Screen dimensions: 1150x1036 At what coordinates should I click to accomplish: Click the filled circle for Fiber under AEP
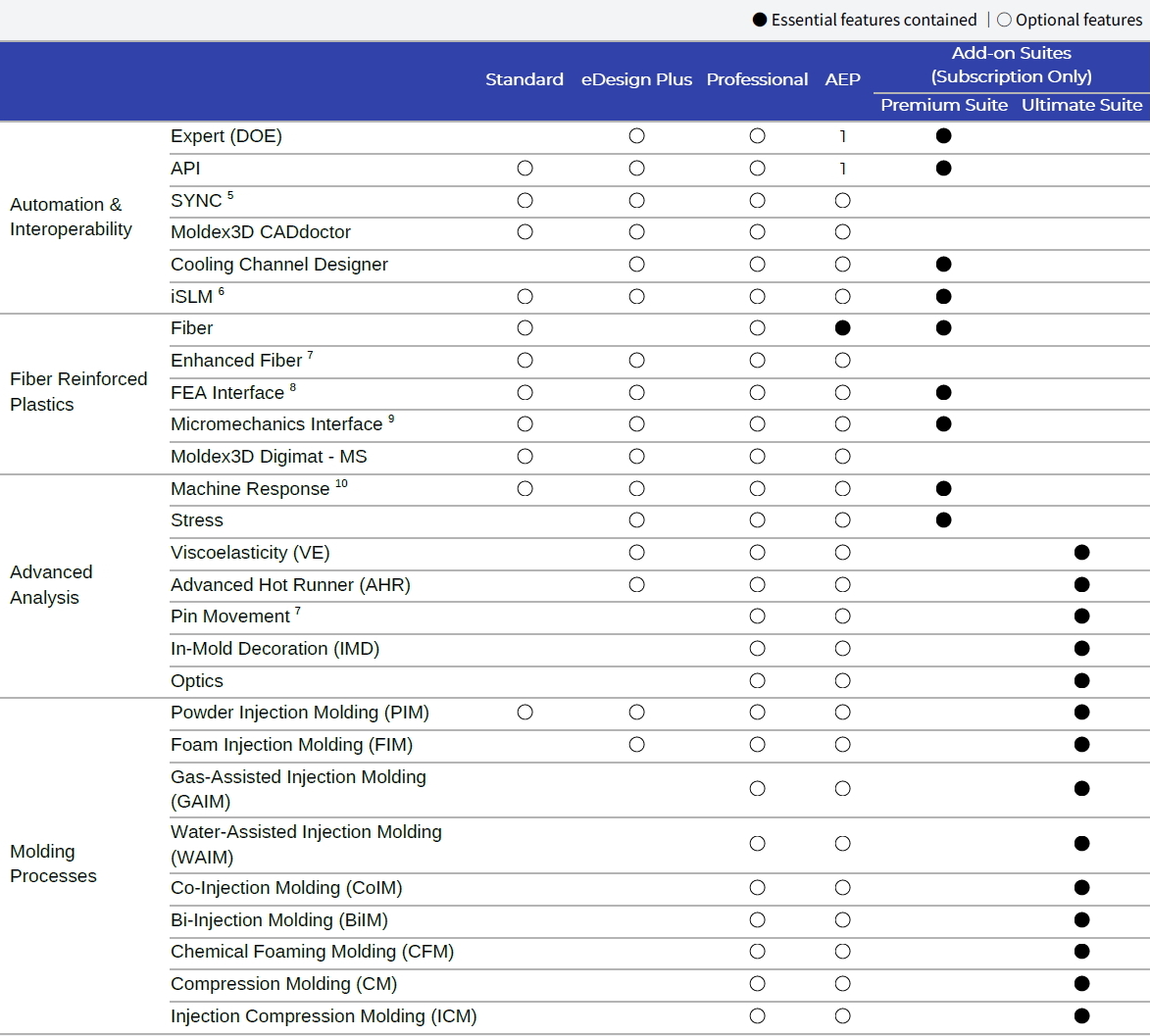click(x=842, y=328)
